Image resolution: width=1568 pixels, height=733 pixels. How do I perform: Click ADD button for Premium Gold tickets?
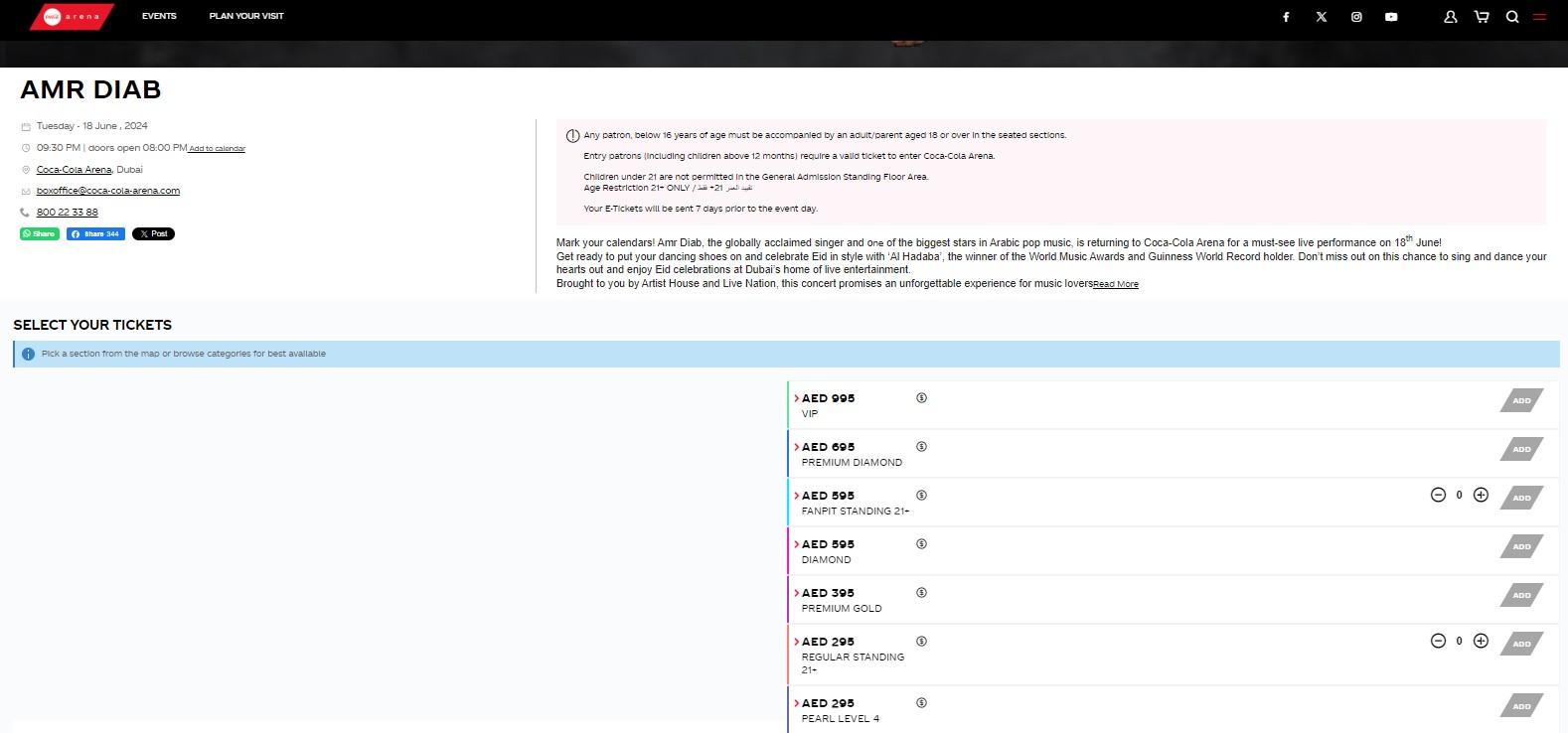click(1521, 595)
